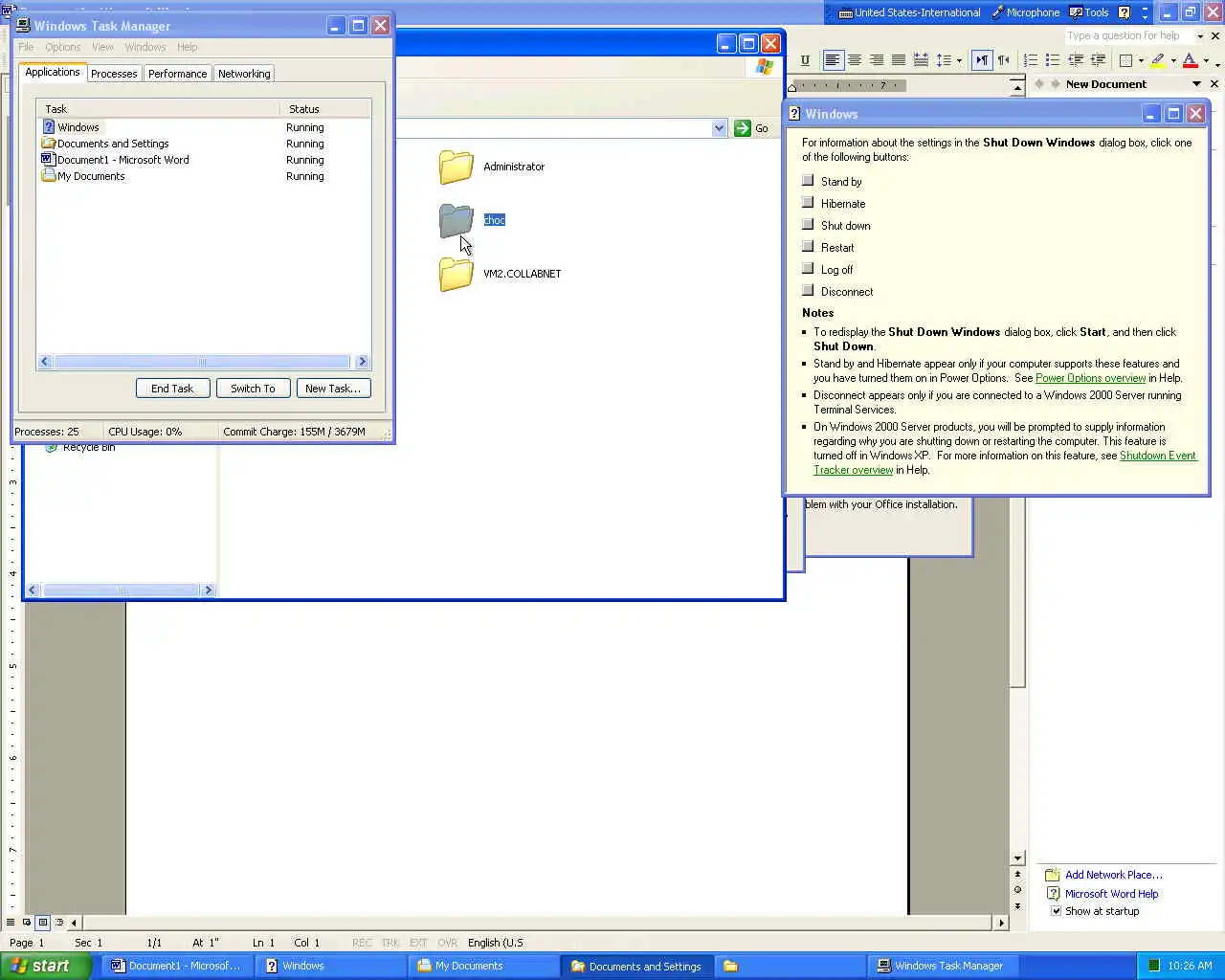Click the End Task button
This screenshot has height=980, width=1225.
[x=172, y=389]
